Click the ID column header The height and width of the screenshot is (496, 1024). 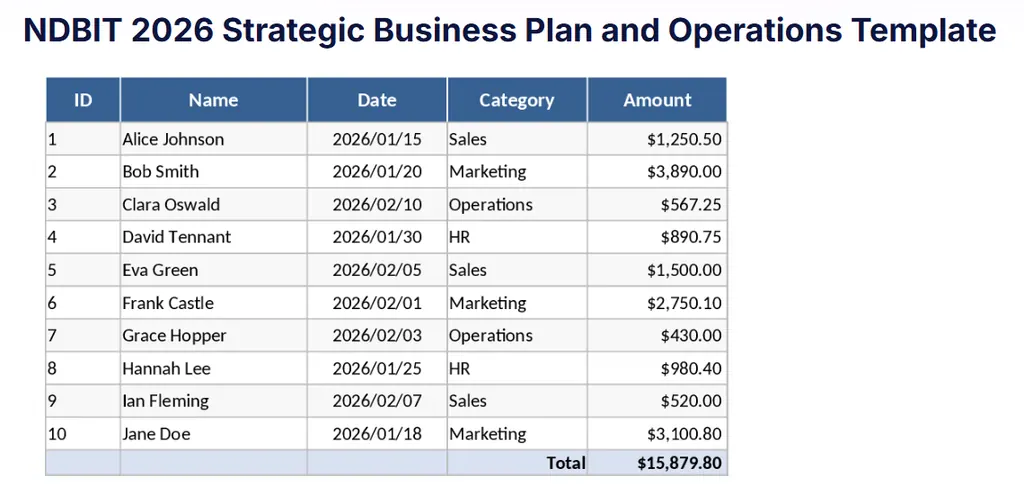83,100
